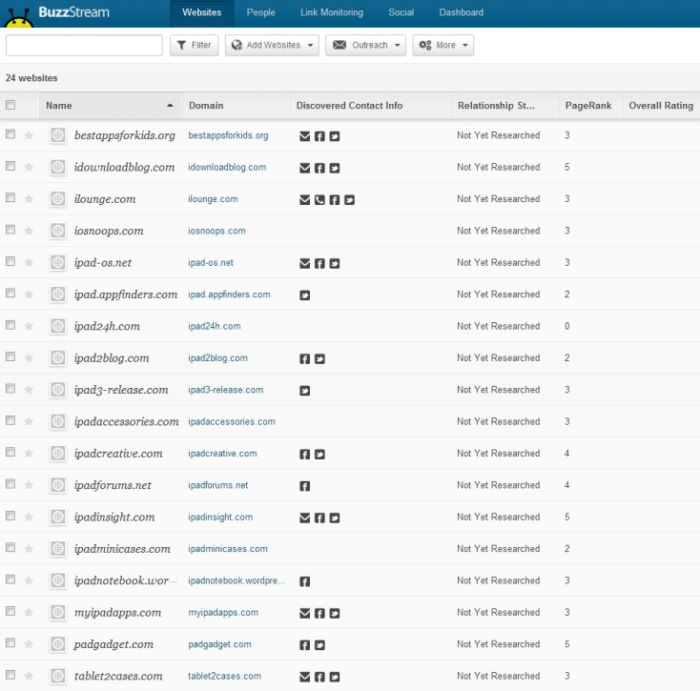Click the Filter button
The width and height of the screenshot is (700, 691).
(194, 45)
